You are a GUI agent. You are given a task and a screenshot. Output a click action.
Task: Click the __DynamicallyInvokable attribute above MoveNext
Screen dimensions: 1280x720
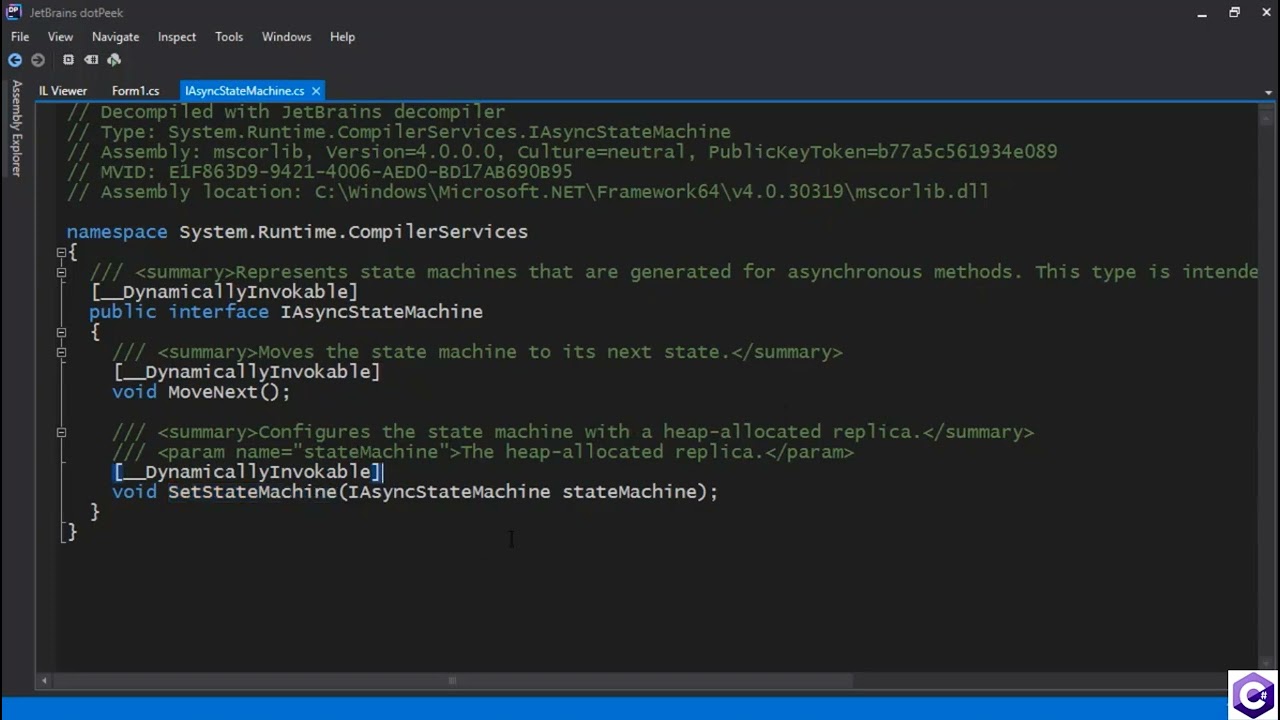pos(247,372)
